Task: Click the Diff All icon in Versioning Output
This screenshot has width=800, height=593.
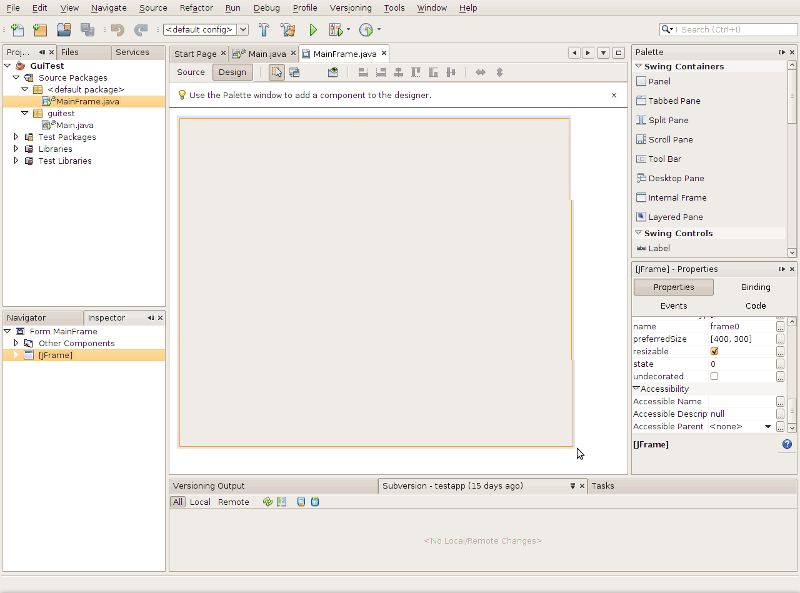Action: [x=282, y=502]
